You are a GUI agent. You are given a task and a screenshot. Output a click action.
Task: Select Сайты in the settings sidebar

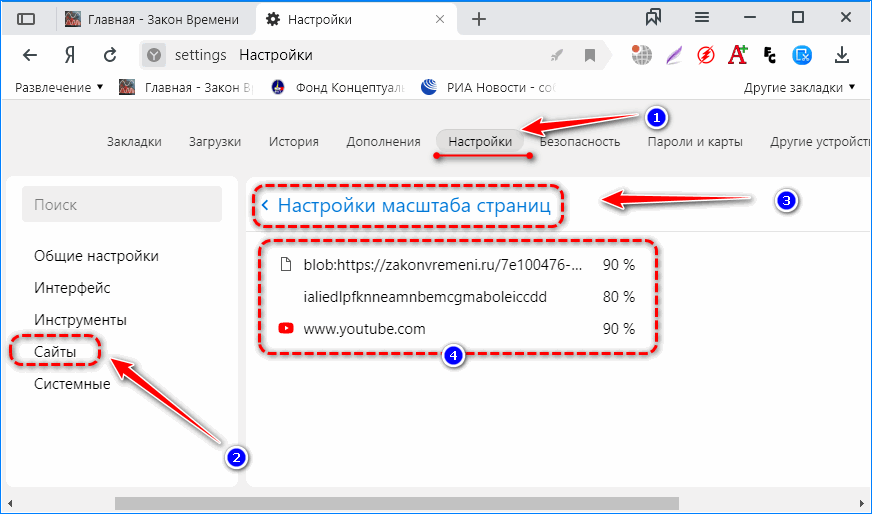coord(56,352)
